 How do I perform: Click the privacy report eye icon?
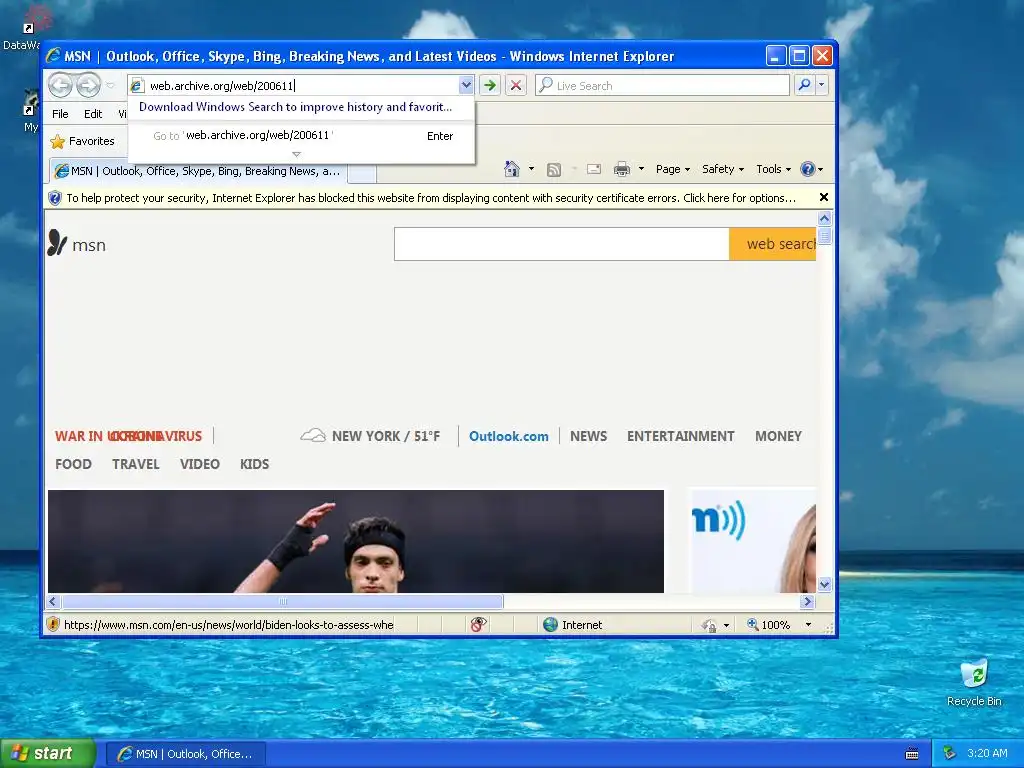pyautogui.click(x=479, y=625)
